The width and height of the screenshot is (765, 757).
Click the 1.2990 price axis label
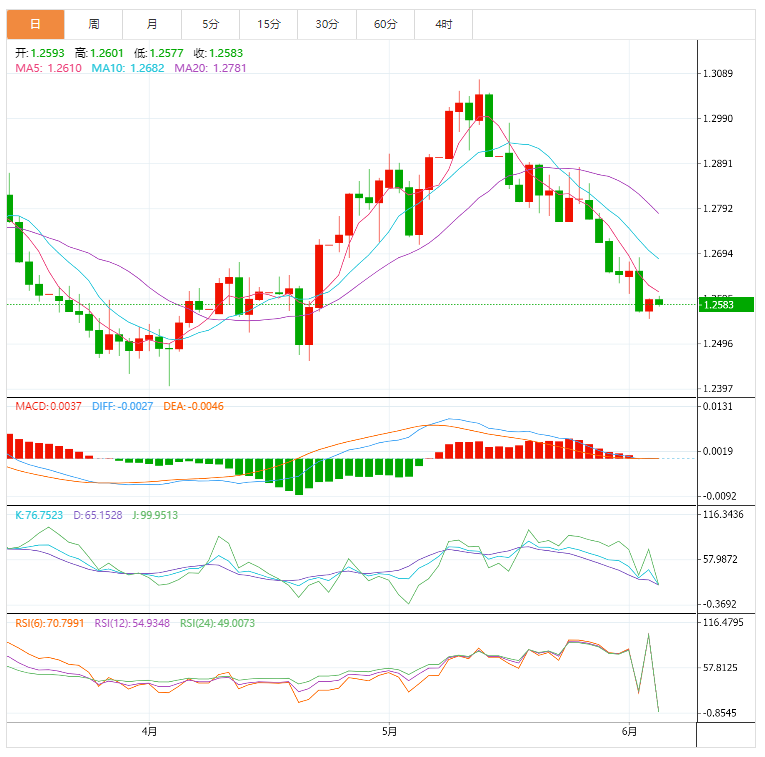tap(718, 119)
